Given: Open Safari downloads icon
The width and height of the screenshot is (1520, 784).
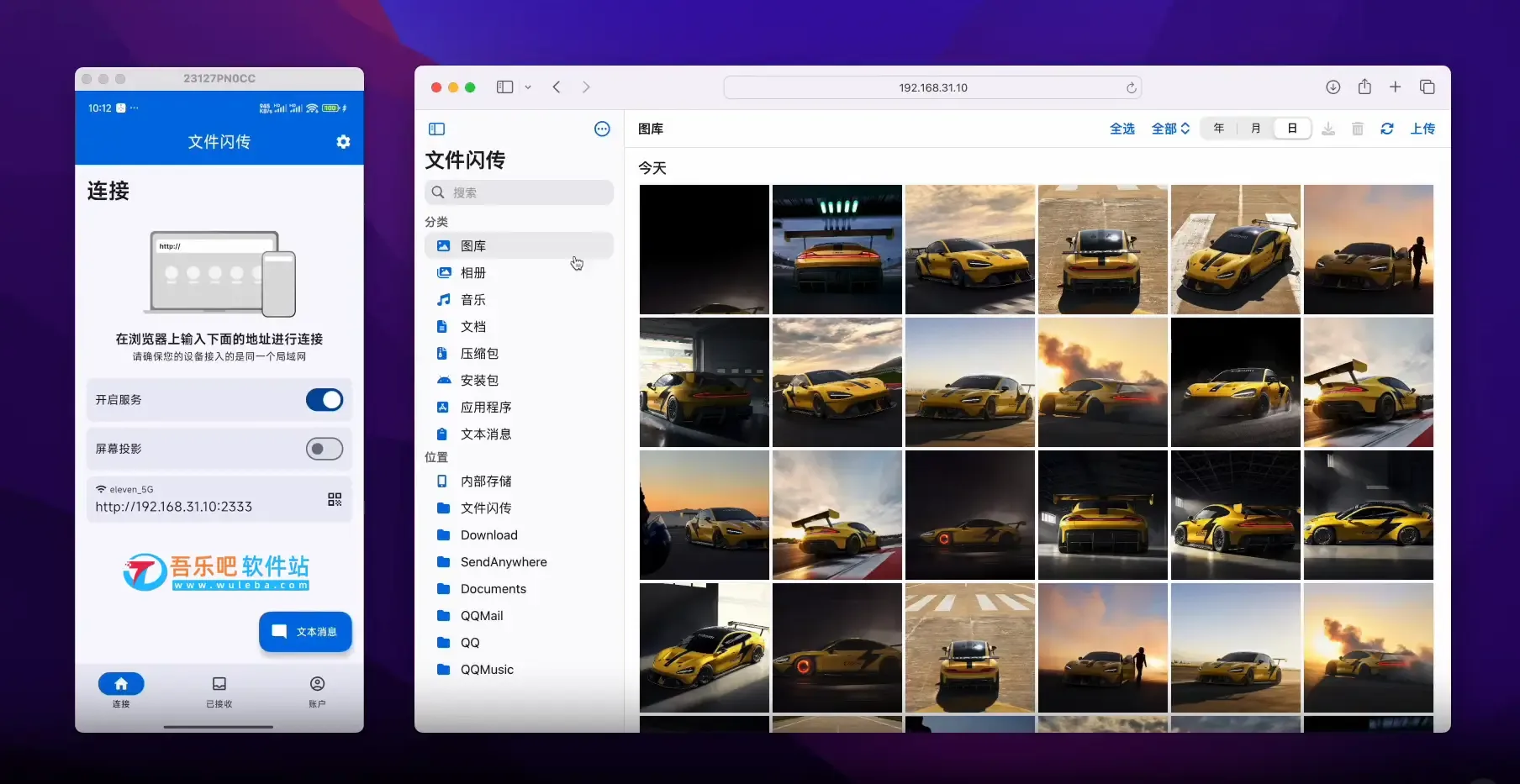Looking at the screenshot, I should (x=1333, y=87).
